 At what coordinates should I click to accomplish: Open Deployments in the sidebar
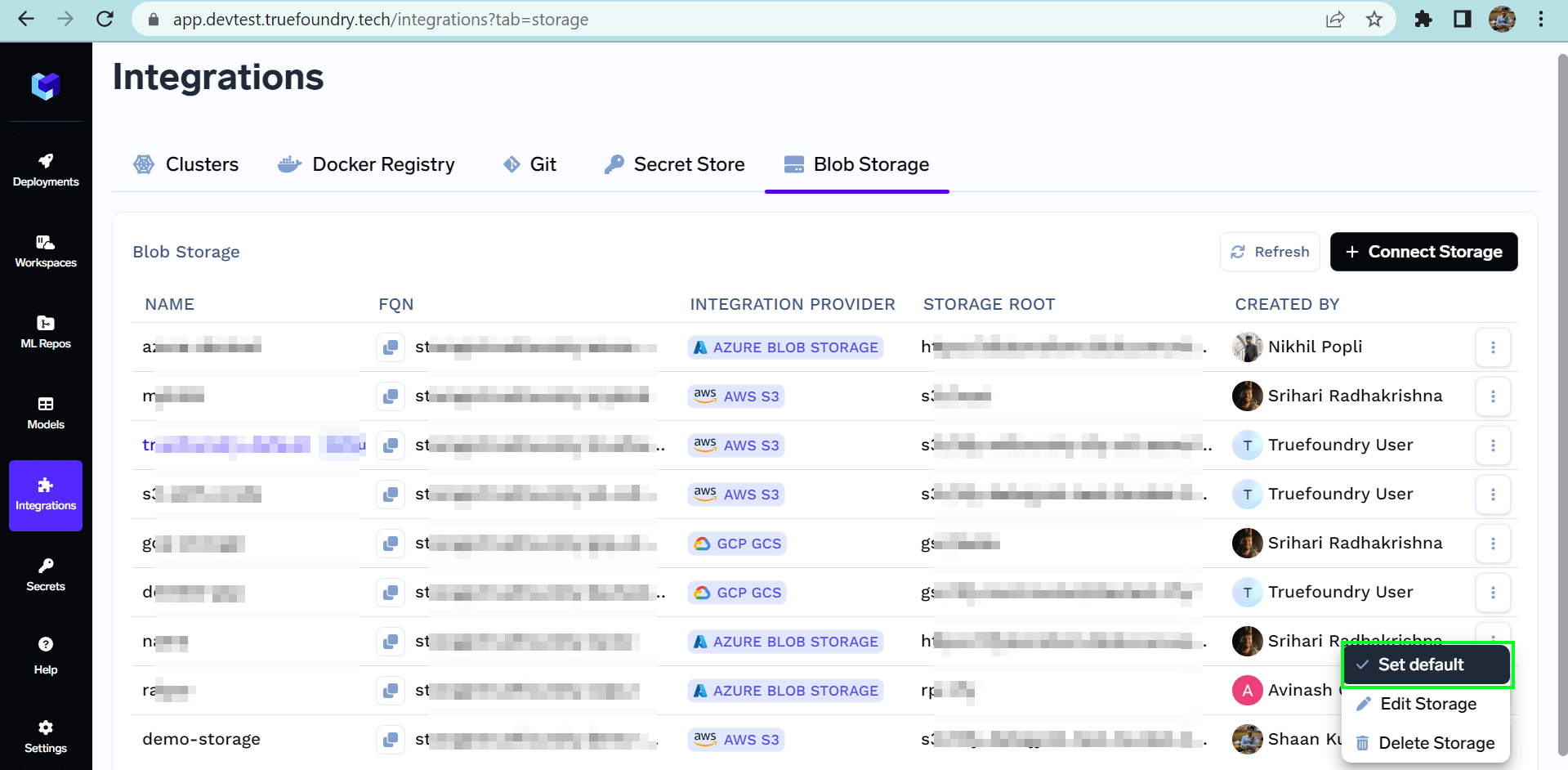click(x=46, y=170)
